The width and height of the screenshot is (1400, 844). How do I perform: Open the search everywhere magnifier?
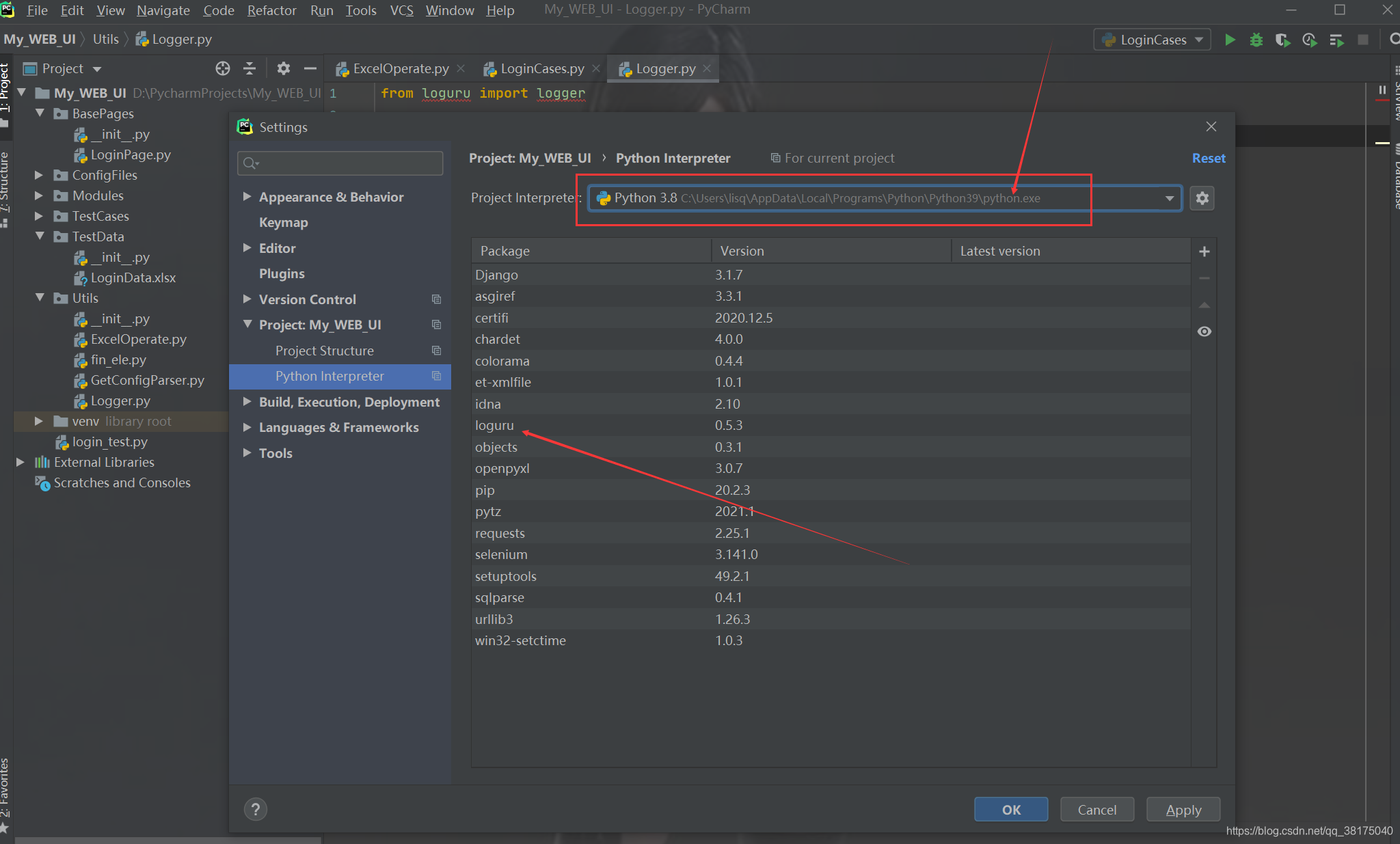[1394, 40]
